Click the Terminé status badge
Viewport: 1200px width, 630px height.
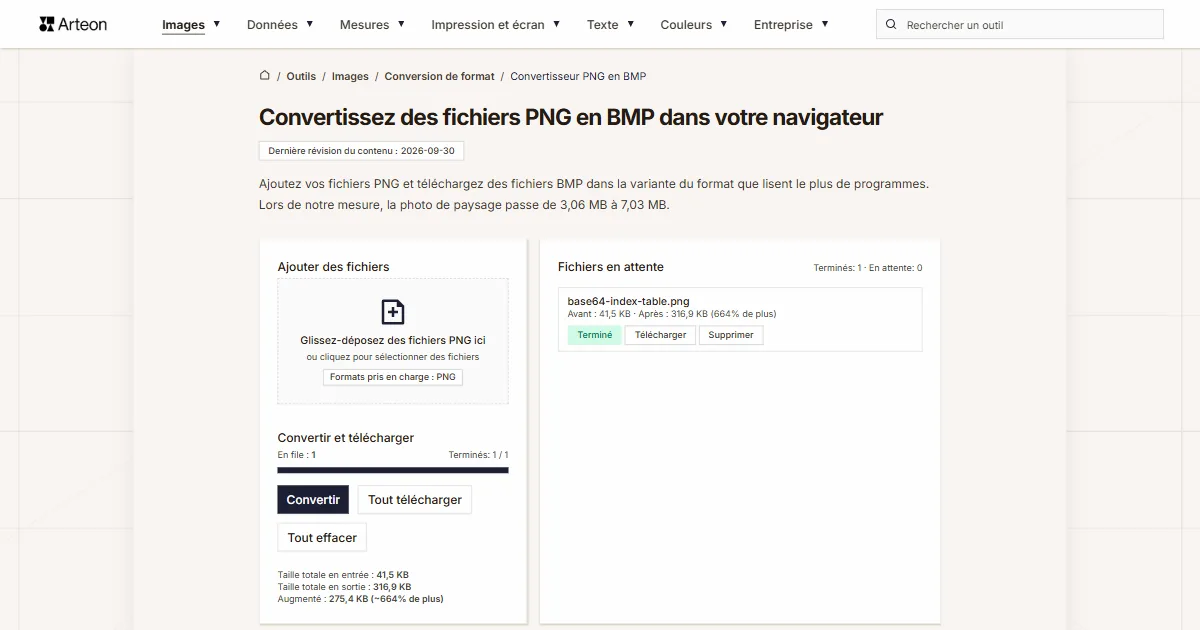tap(595, 335)
